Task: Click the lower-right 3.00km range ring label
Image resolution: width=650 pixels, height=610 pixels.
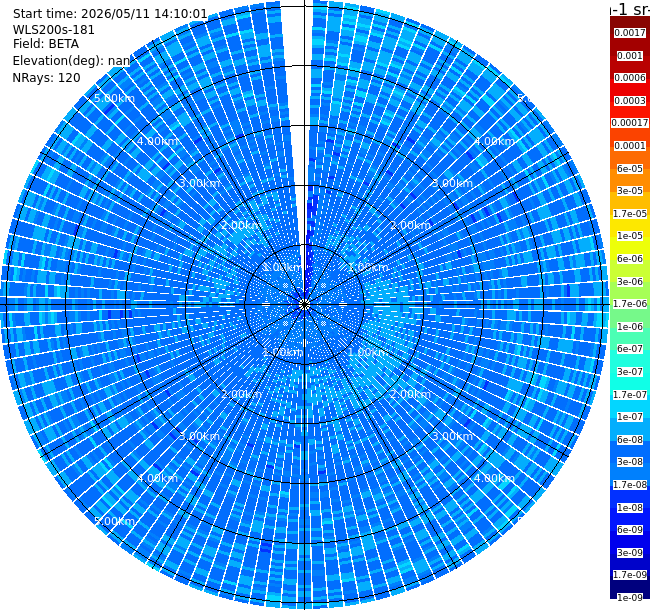Action: tap(452, 436)
